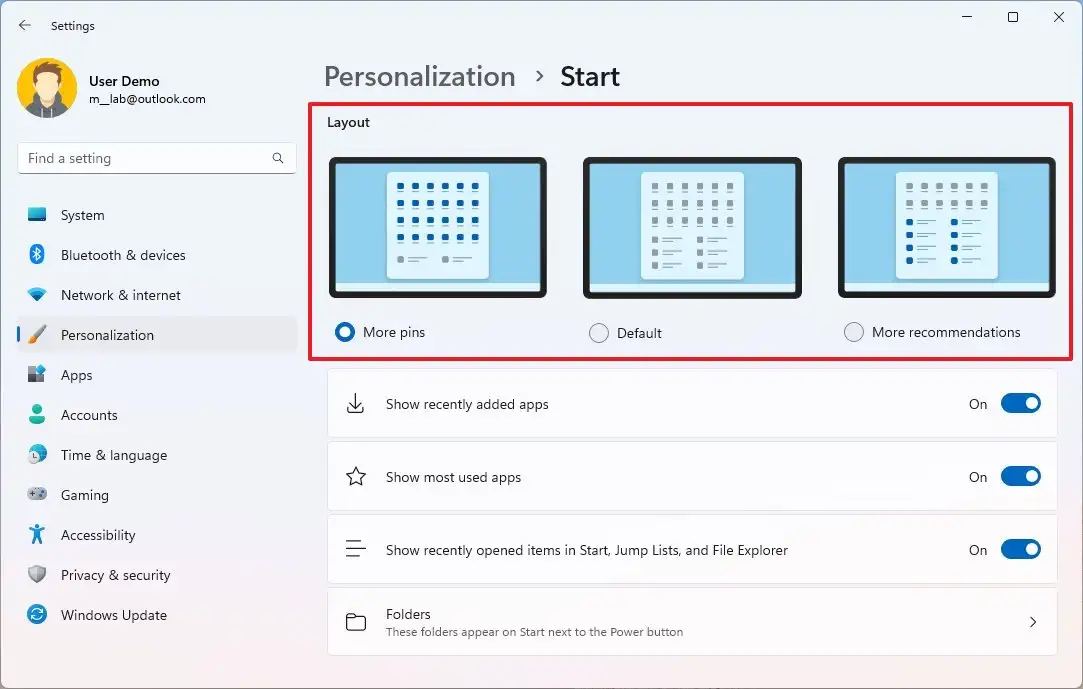
Task: Click the Windows Update refresh icon
Action: pos(37,615)
